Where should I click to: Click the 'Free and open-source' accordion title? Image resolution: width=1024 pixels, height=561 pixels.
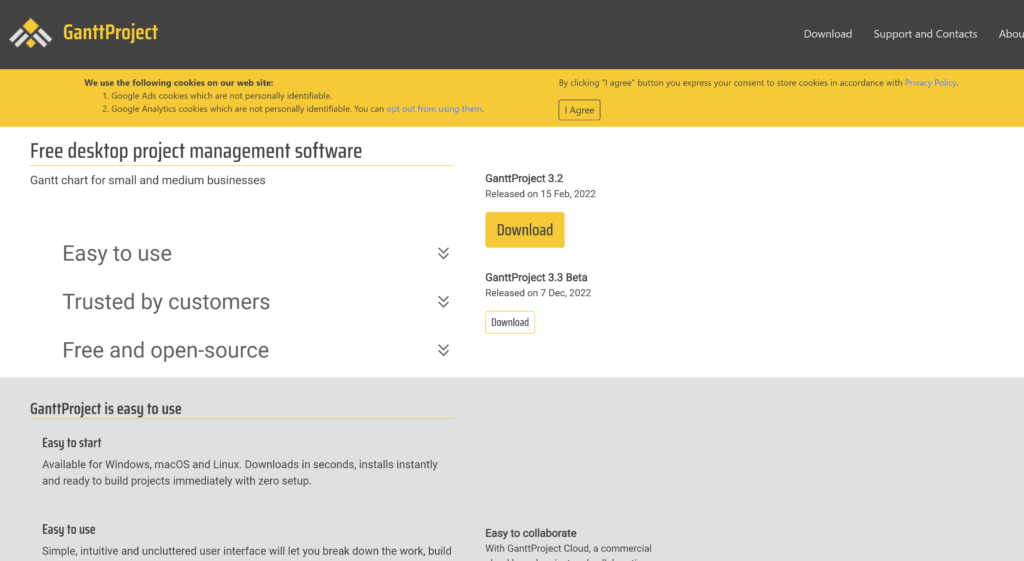click(x=165, y=350)
